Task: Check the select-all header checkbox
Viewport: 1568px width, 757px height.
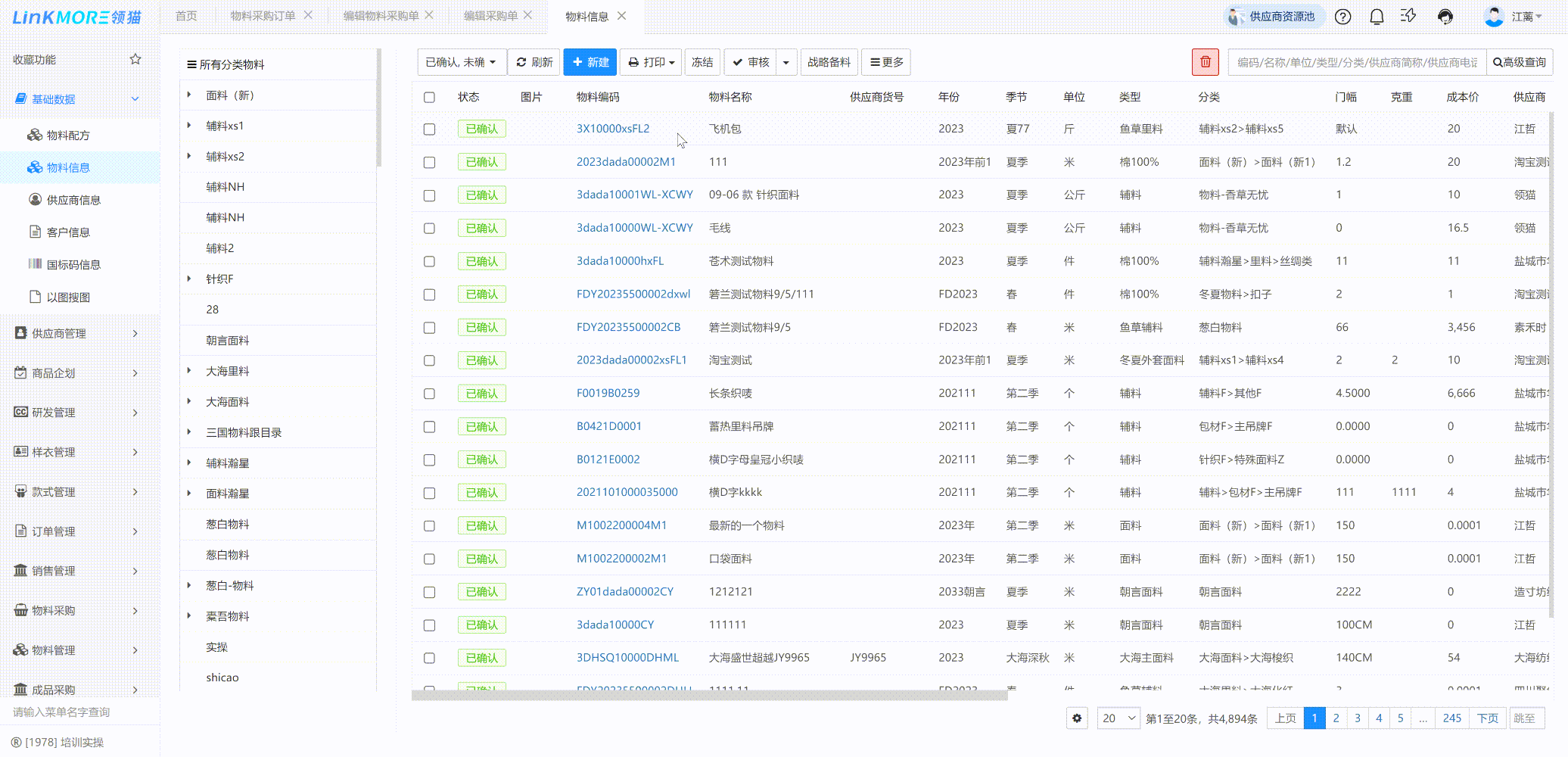Action: [429, 97]
